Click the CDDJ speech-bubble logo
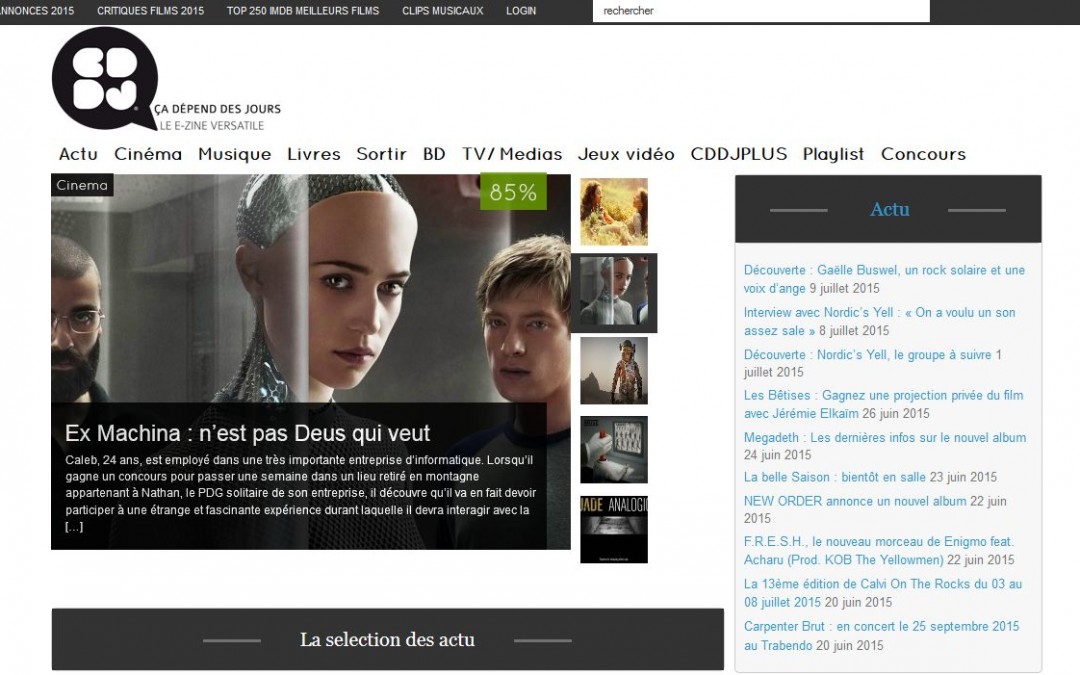The height and width of the screenshot is (675, 1080). [105, 79]
